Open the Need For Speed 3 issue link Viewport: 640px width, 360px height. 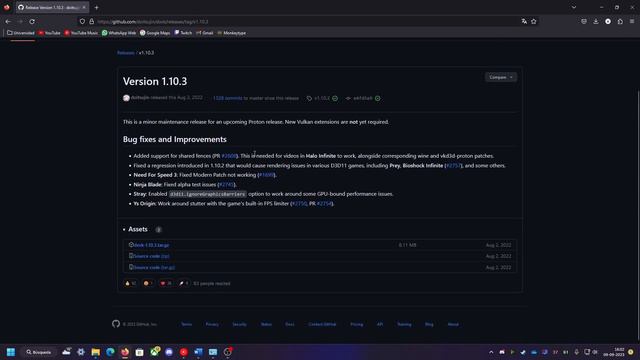click(x=266, y=175)
